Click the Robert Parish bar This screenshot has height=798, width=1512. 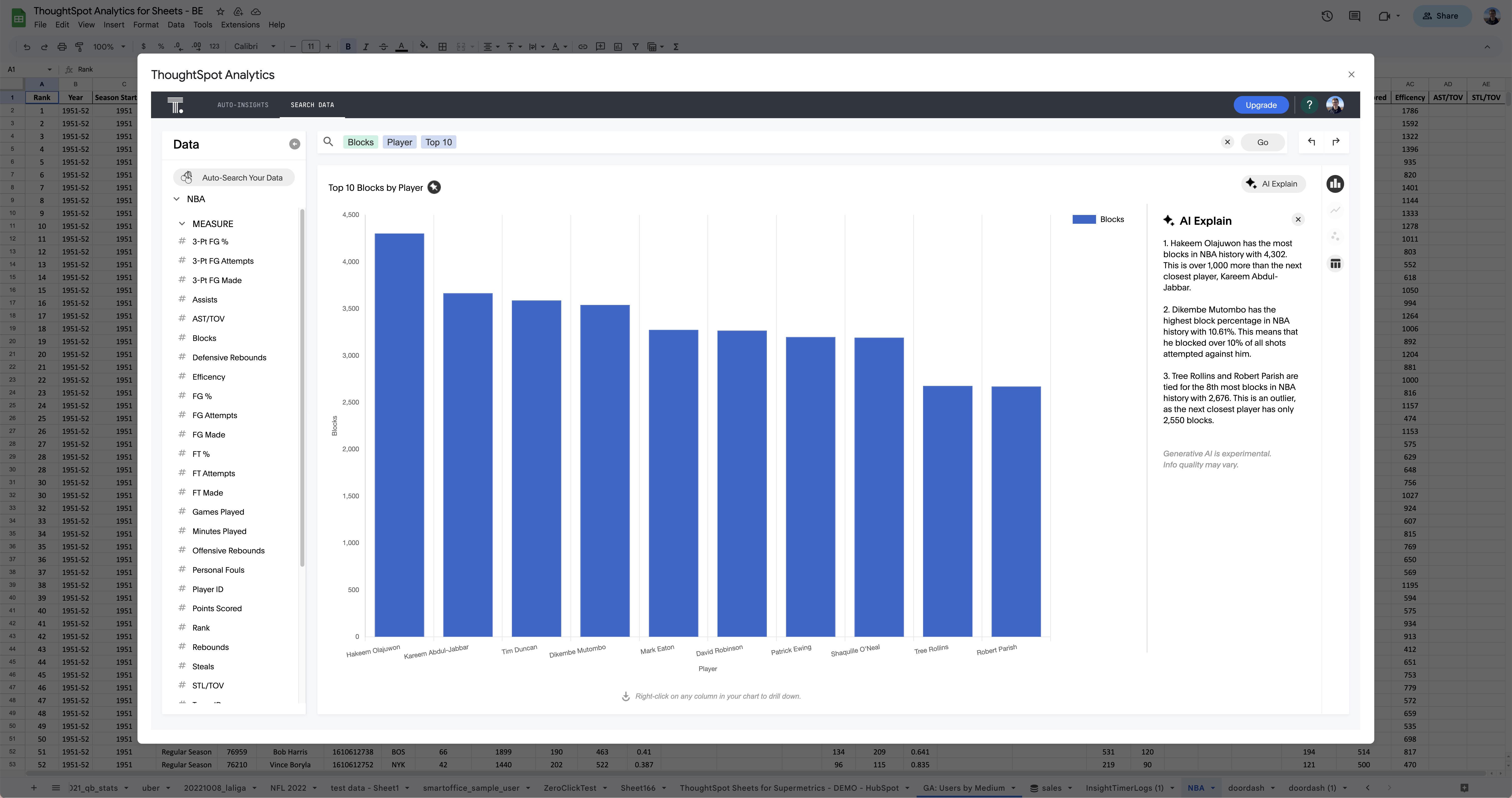1016,511
